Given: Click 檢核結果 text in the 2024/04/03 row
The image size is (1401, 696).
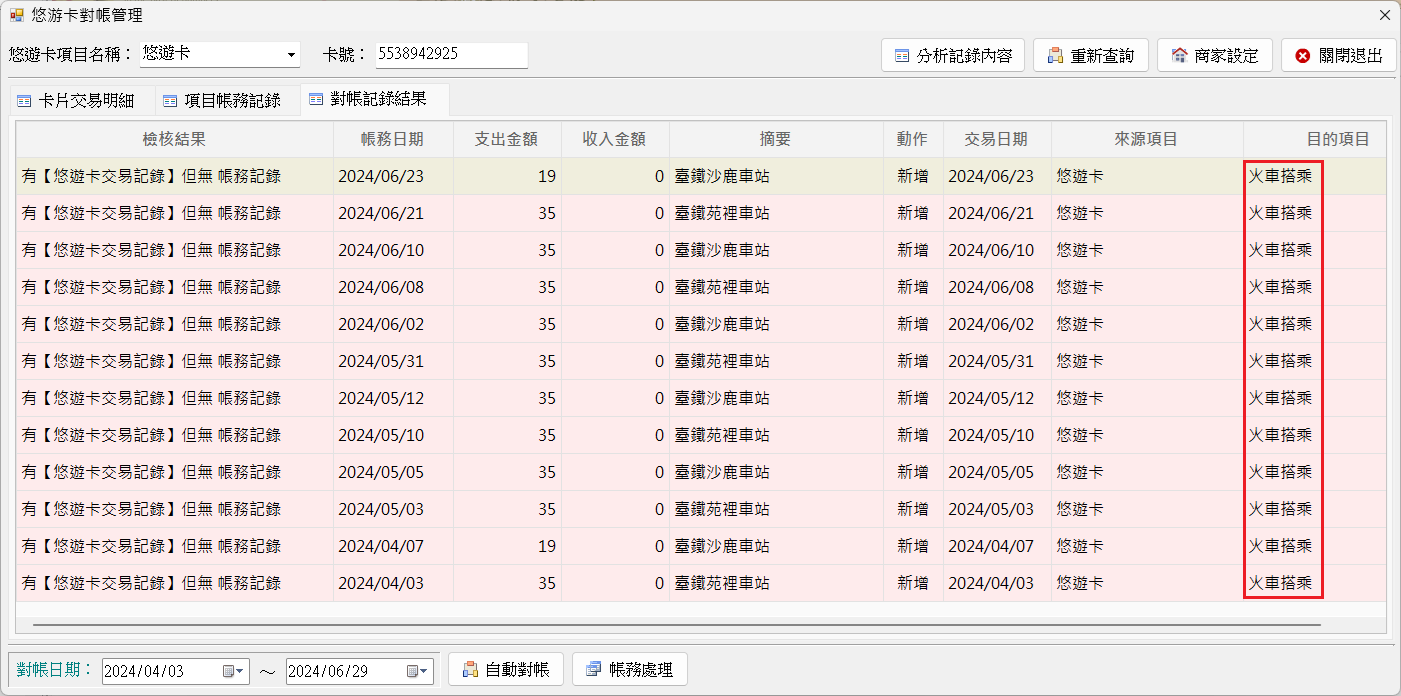Looking at the screenshot, I should point(151,583).
